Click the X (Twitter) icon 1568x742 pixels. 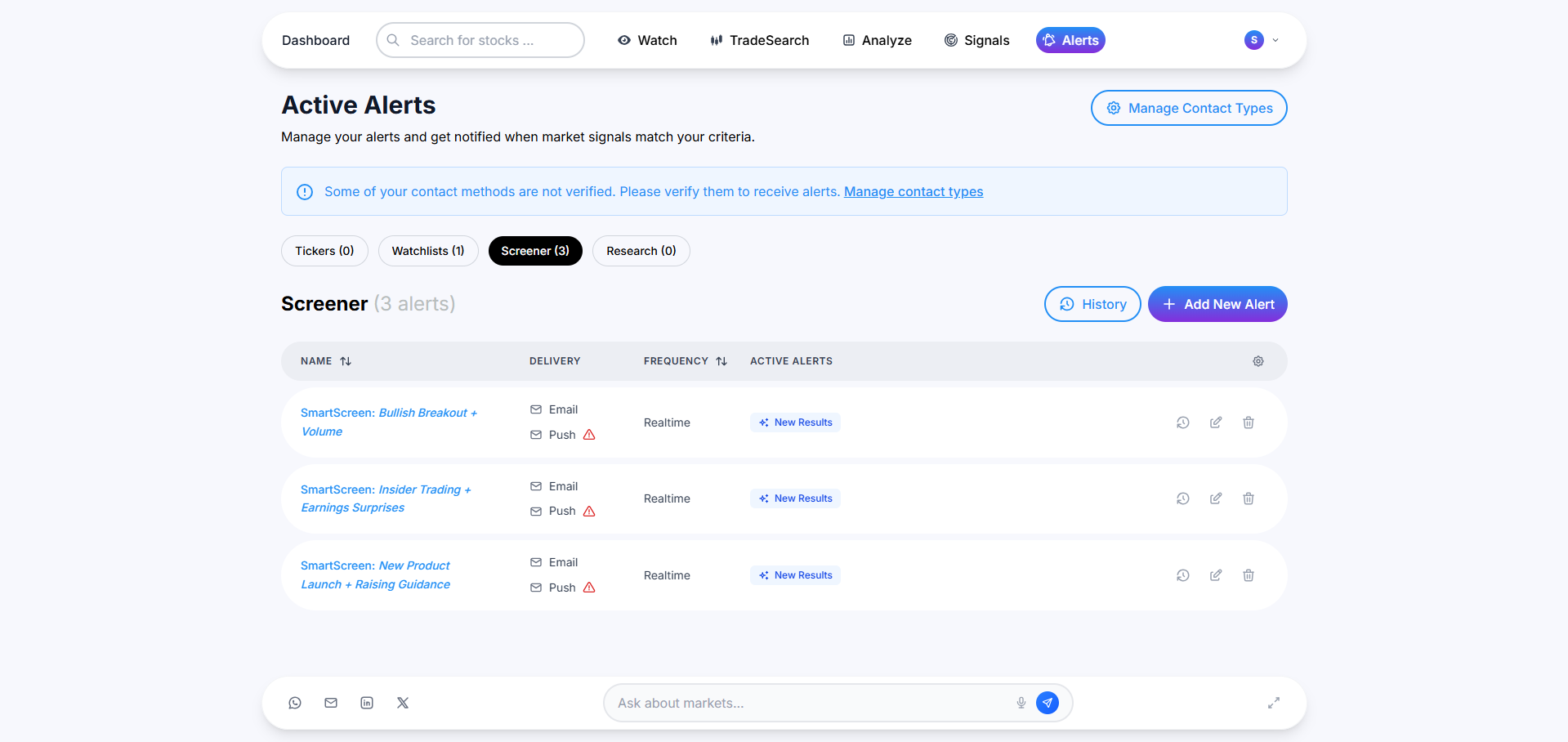click(403, 703)
